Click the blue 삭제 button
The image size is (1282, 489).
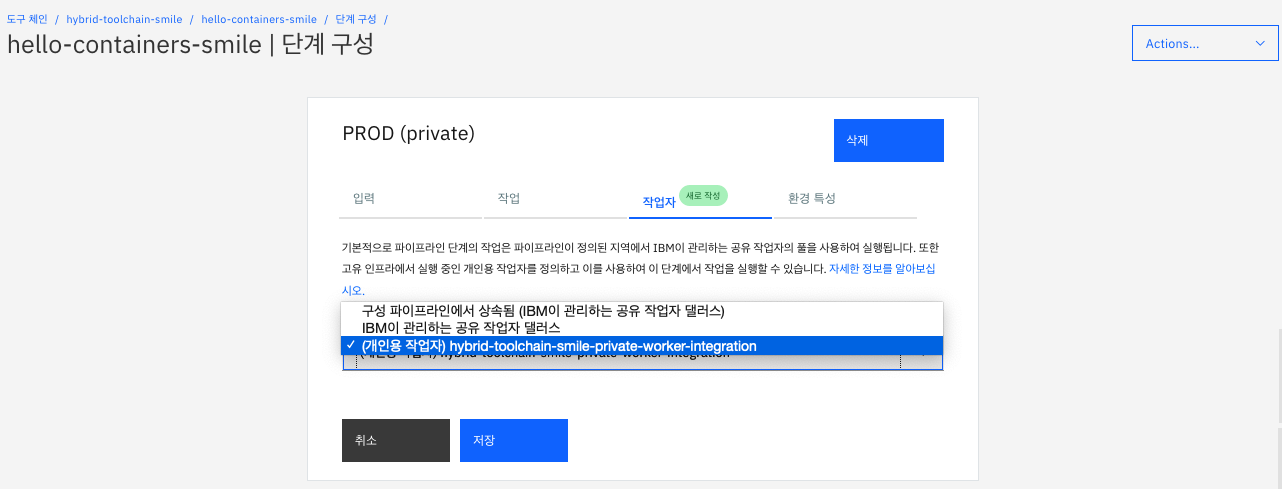point(889,140)
